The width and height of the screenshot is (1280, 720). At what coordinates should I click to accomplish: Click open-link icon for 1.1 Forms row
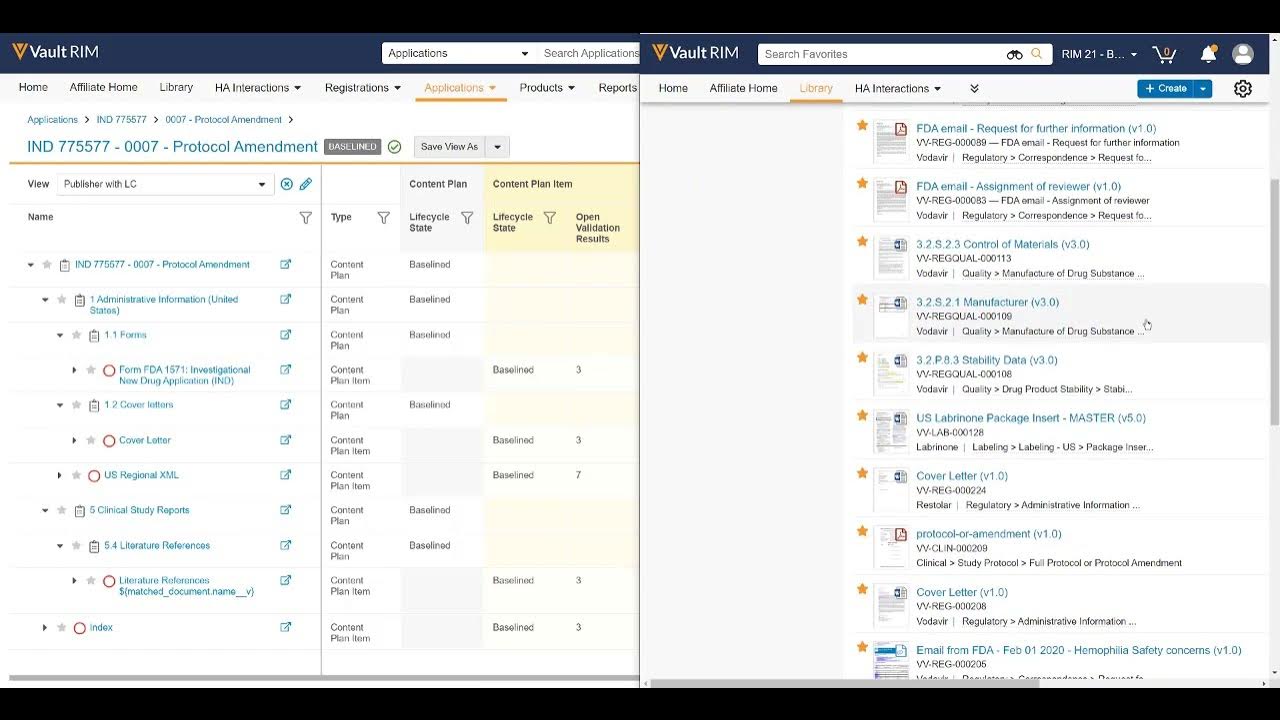pyautogui.click(x=285, y=335)
